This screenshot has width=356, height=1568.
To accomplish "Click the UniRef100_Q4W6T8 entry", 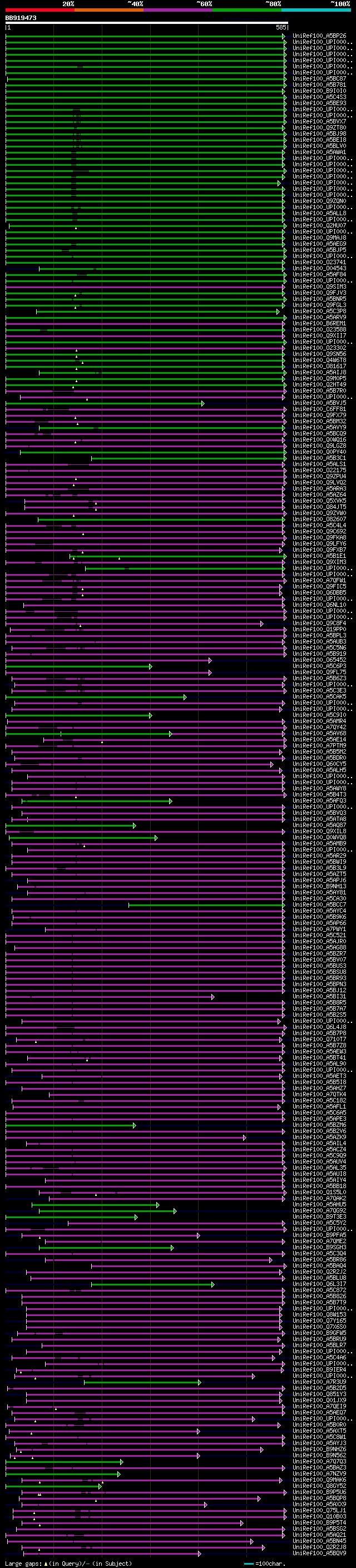I will (x=319, y=360).
